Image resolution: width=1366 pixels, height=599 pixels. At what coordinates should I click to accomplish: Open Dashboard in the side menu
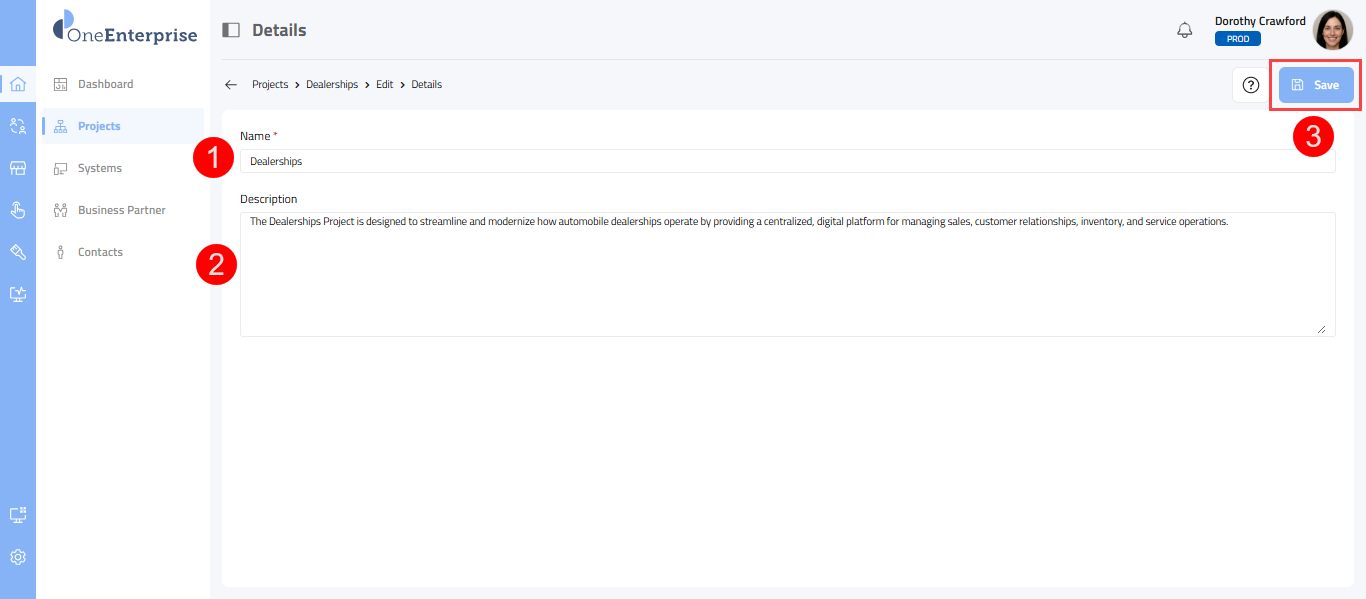pos(105,84)
